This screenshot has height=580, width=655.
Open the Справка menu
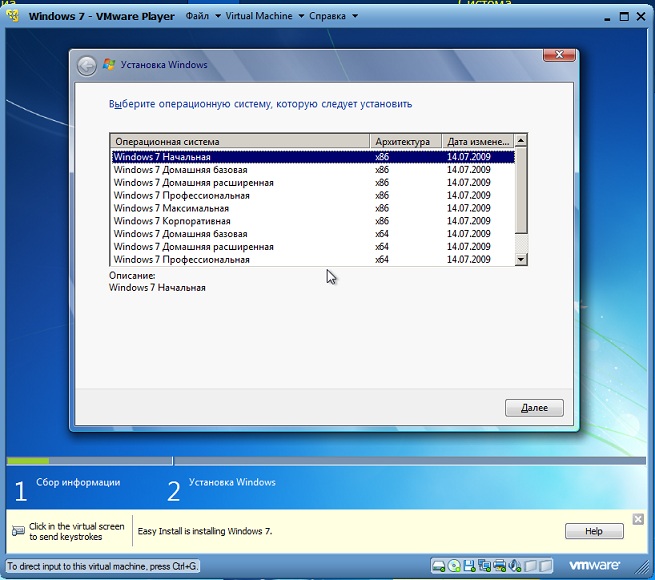coord(328,16)
